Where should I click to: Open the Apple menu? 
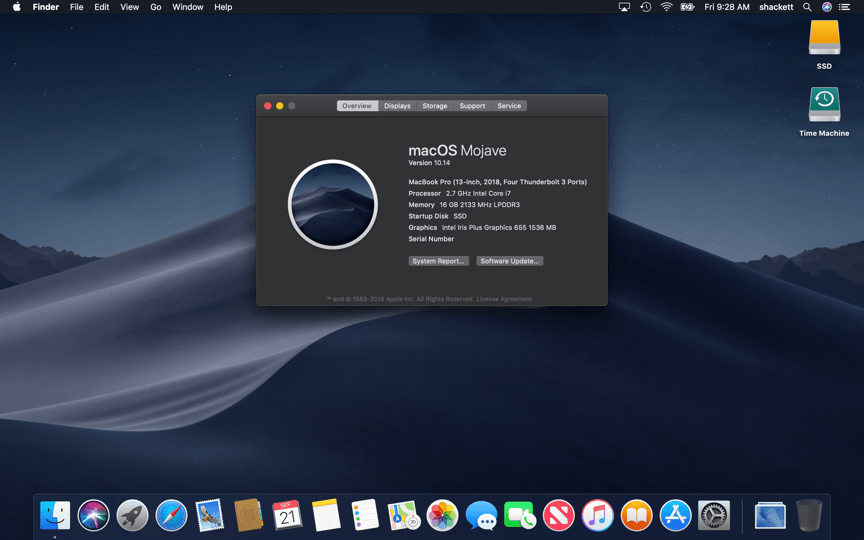coord(17,7)
